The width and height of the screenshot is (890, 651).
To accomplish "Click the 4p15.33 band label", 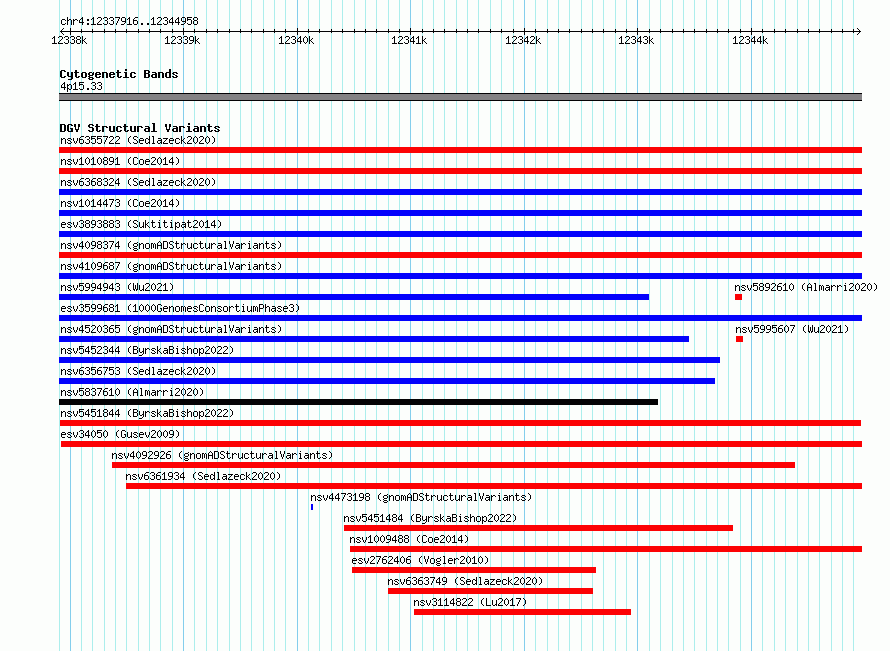I will pyautogui.click(x=81, y=86).
